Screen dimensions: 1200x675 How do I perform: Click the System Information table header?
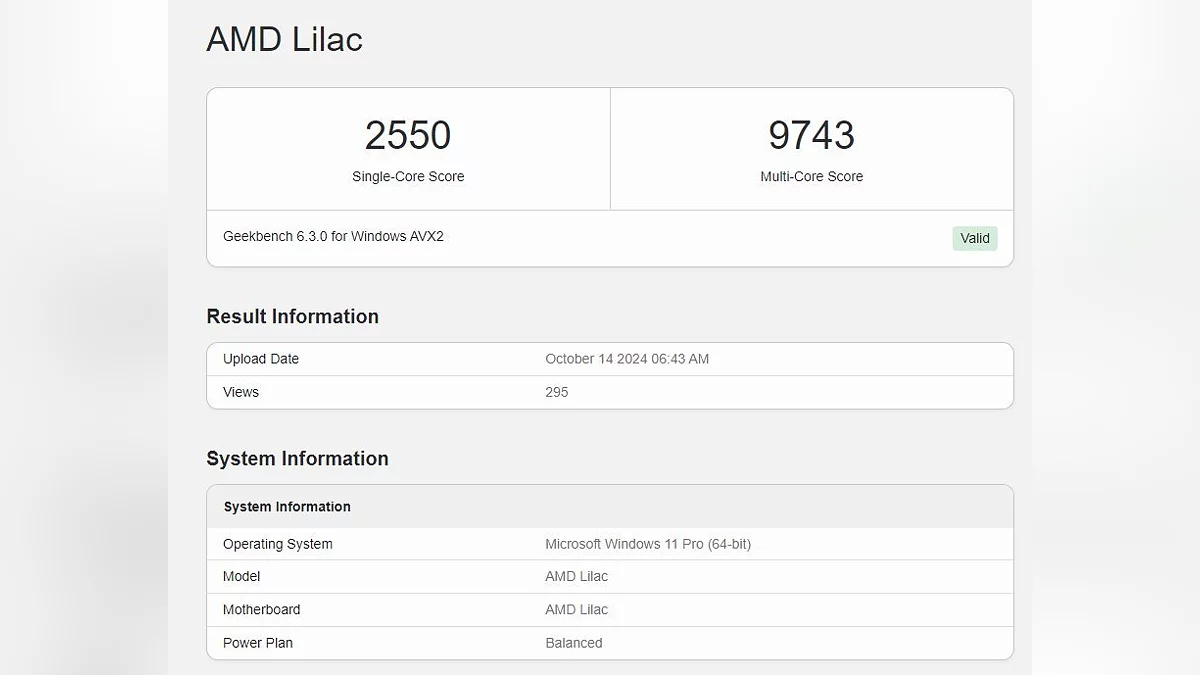(287, 507)
